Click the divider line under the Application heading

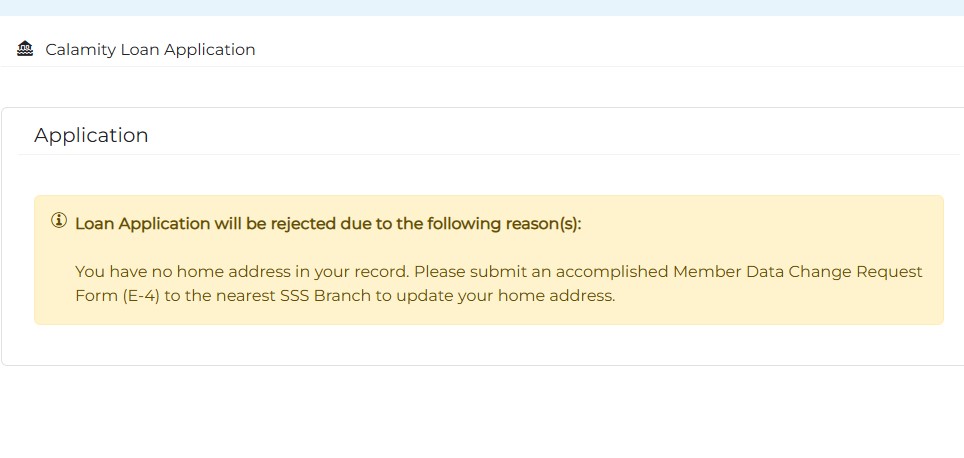[x=482, y=155]
